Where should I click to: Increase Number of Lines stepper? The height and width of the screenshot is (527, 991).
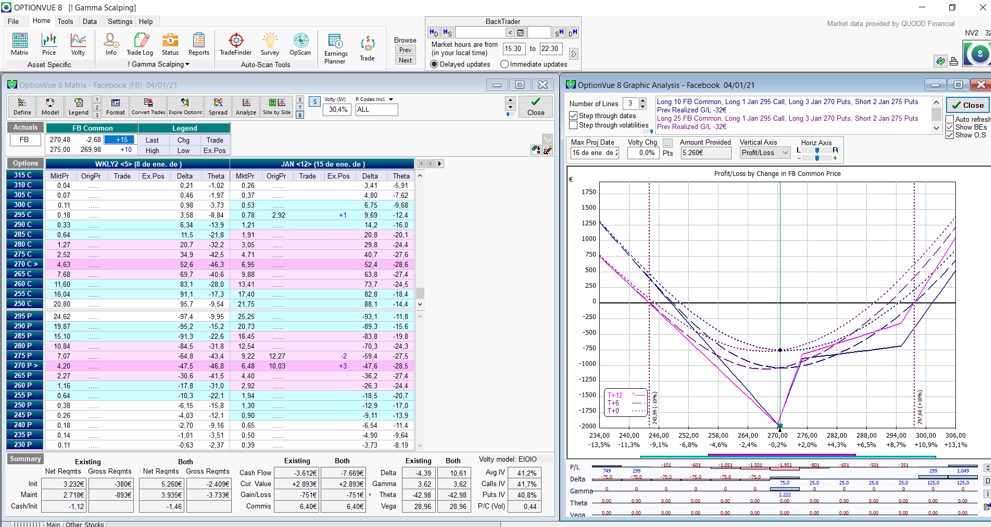(x=643, y=100)
